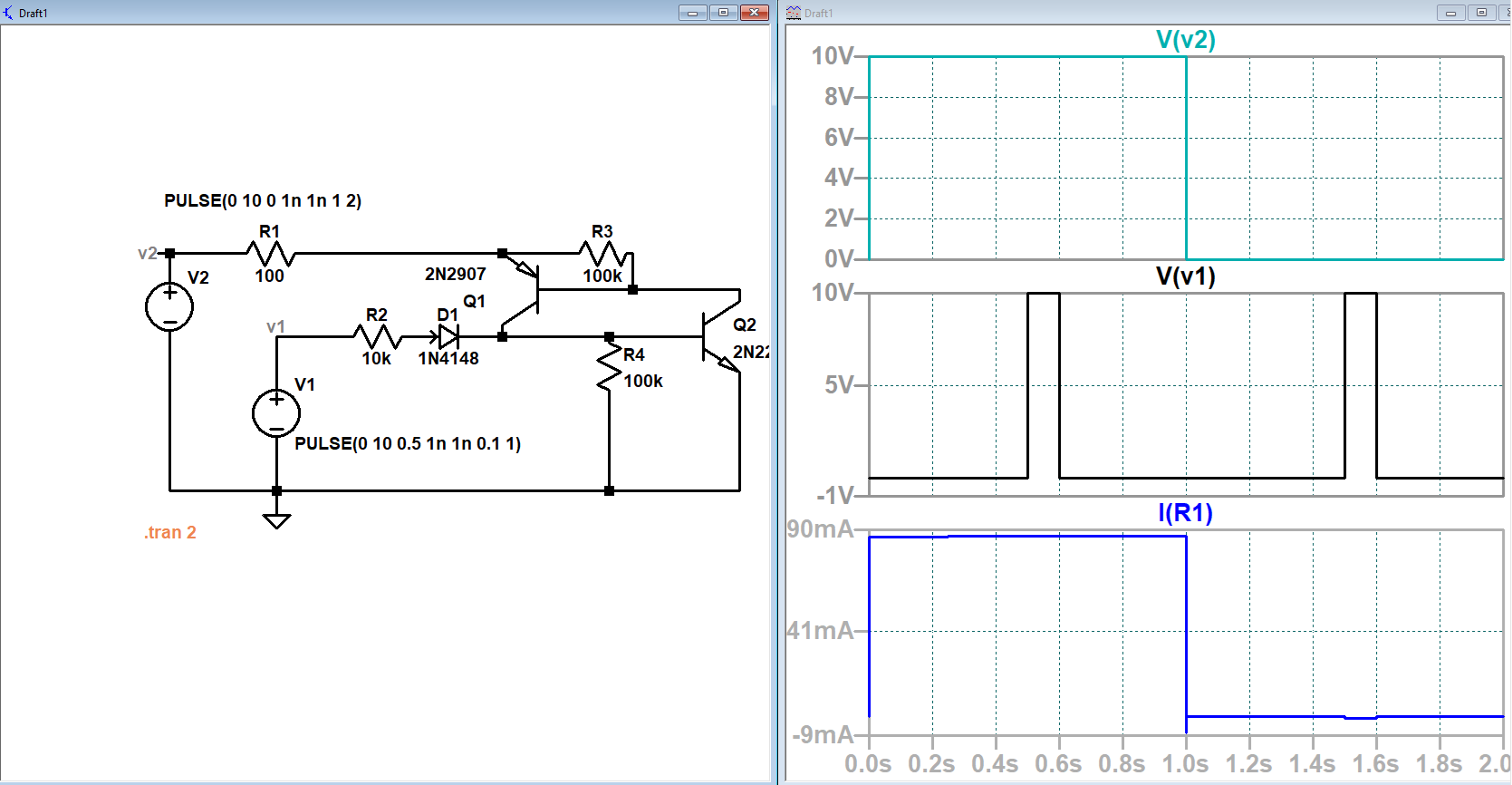This screenshot has width=1512, height=785.
Task: Click the 100 value of R1
Action: 270,276
